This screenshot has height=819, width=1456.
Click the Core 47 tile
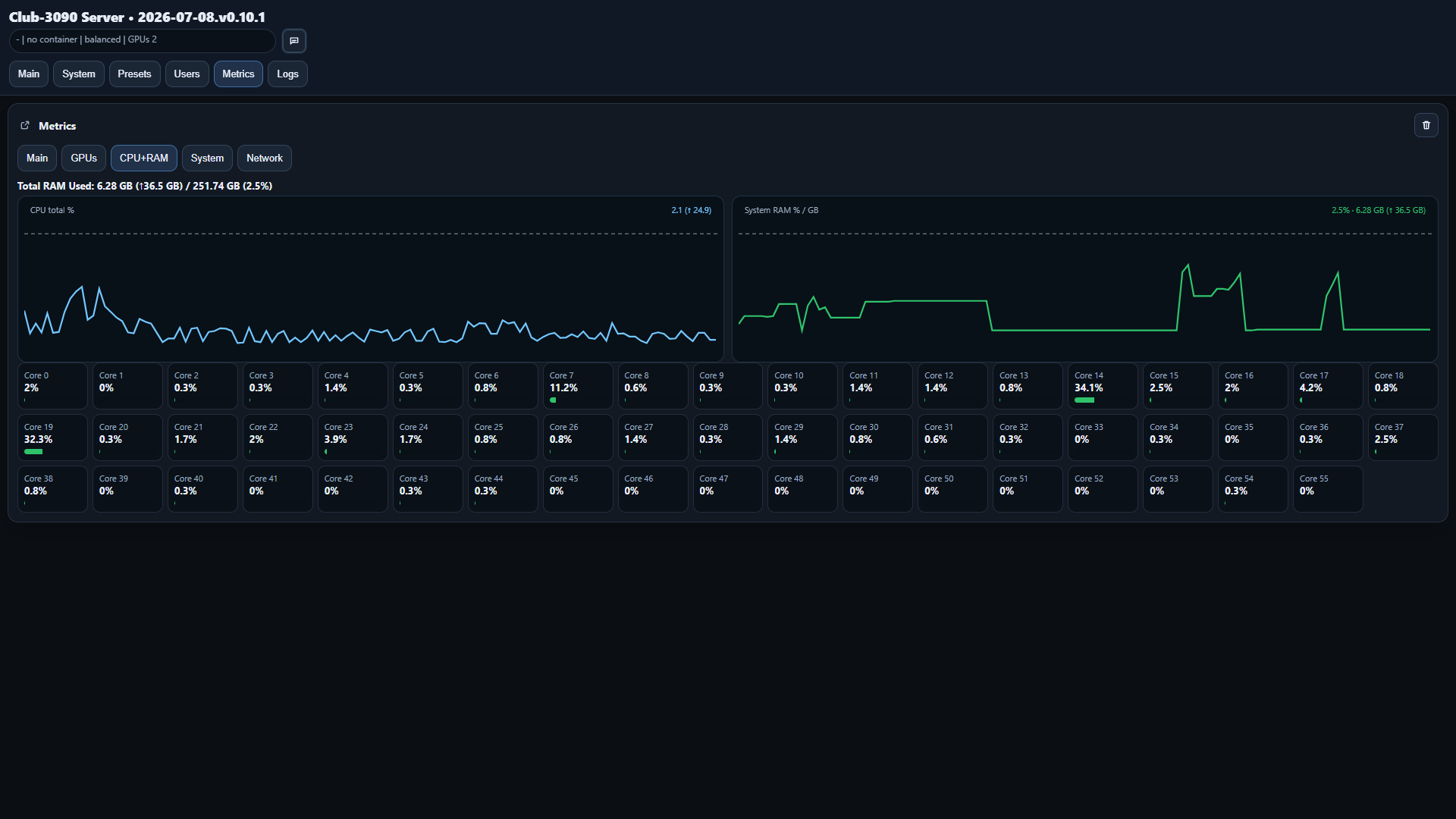[x=728, y=489]
